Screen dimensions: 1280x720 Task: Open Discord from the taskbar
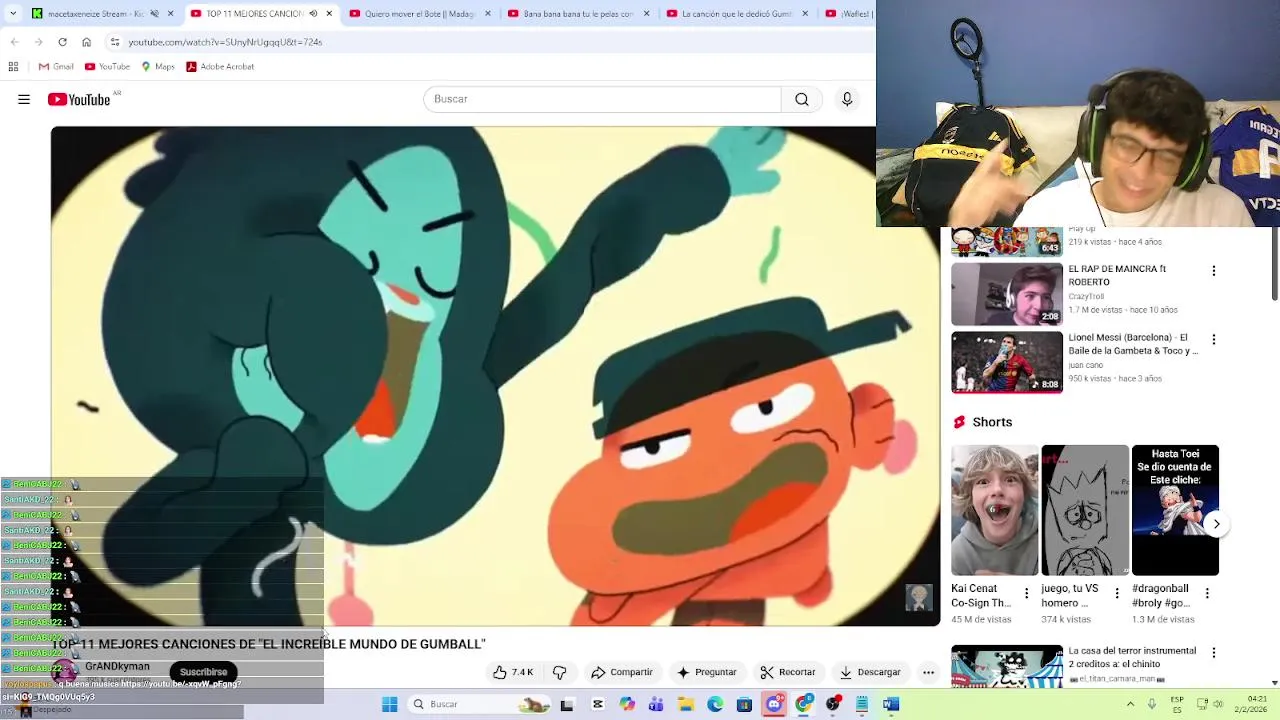click(x=774, y=704)
